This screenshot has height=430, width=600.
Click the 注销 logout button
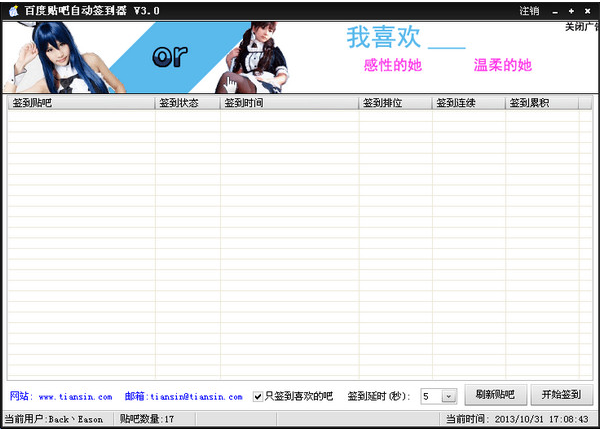[x=529, y=11]
